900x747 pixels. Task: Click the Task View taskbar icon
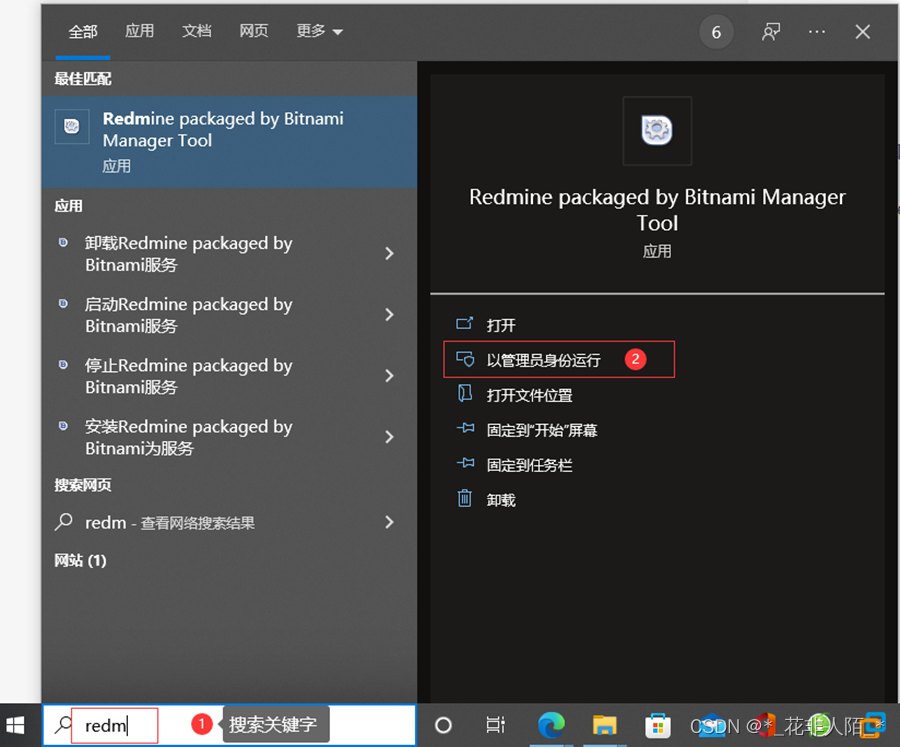(x=494, y=726)
